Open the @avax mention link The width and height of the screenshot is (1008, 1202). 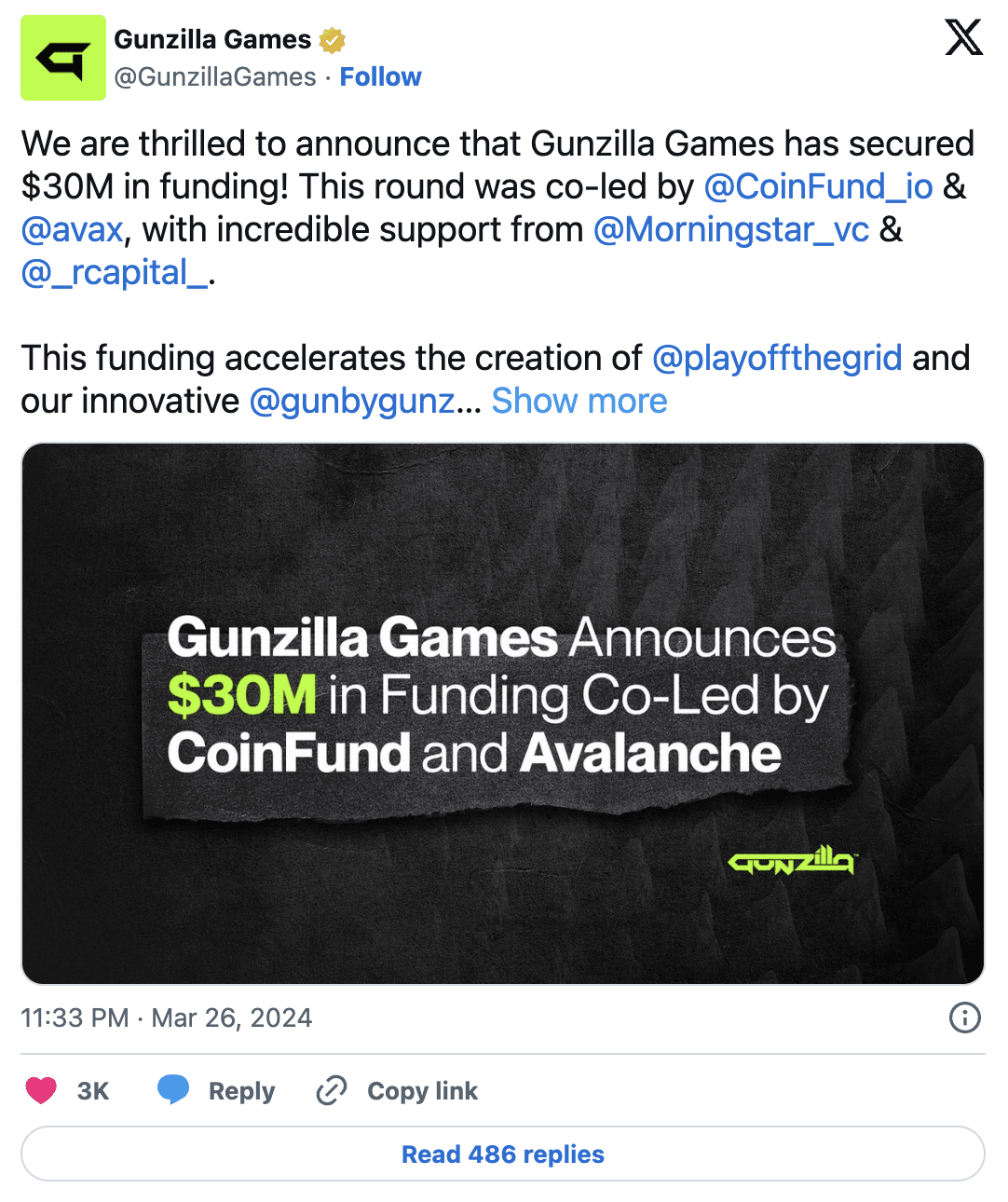pyautogui.click(x=72, y=229)
